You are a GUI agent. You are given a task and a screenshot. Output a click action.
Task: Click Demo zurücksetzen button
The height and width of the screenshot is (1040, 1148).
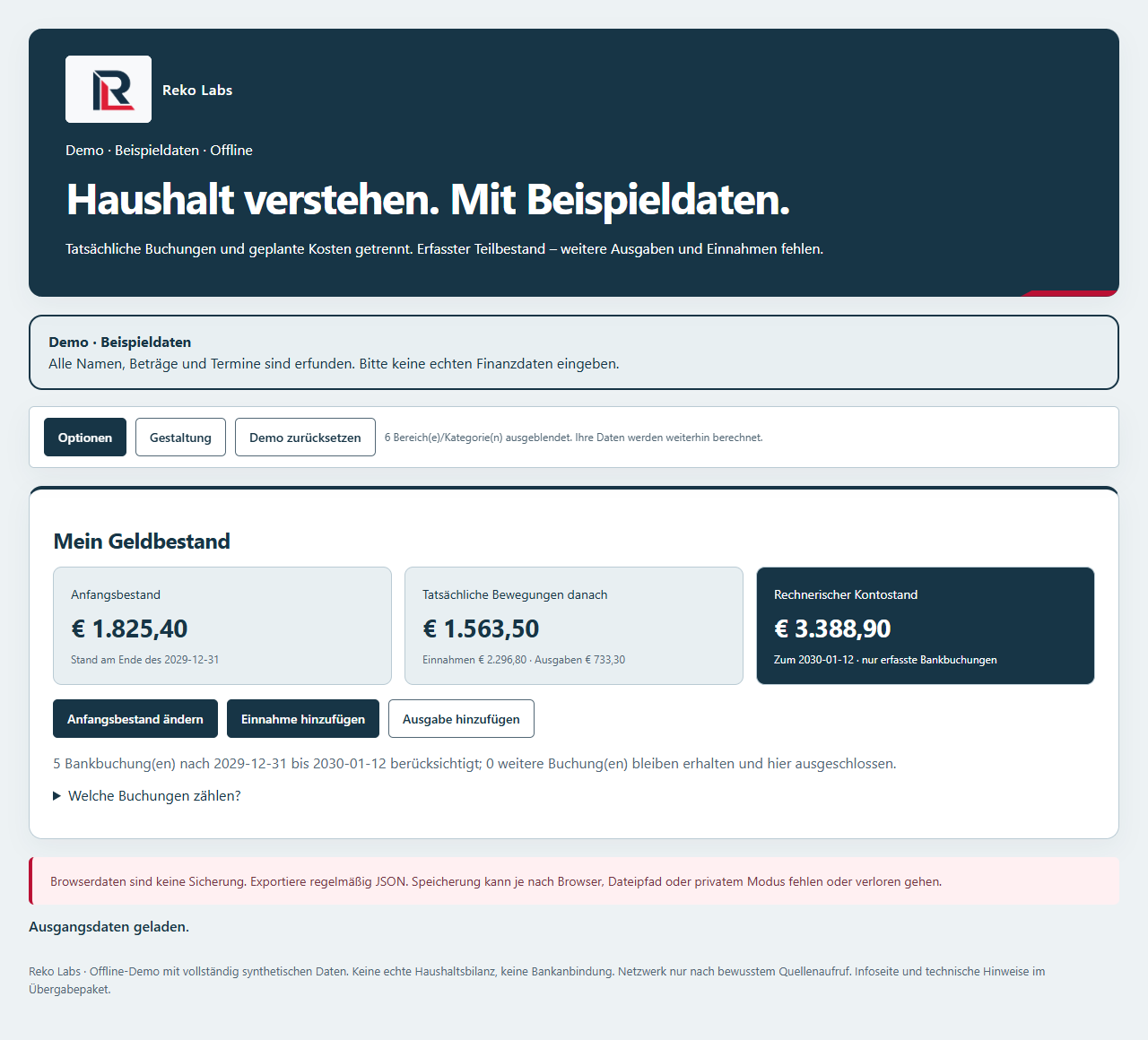(305, 438)
